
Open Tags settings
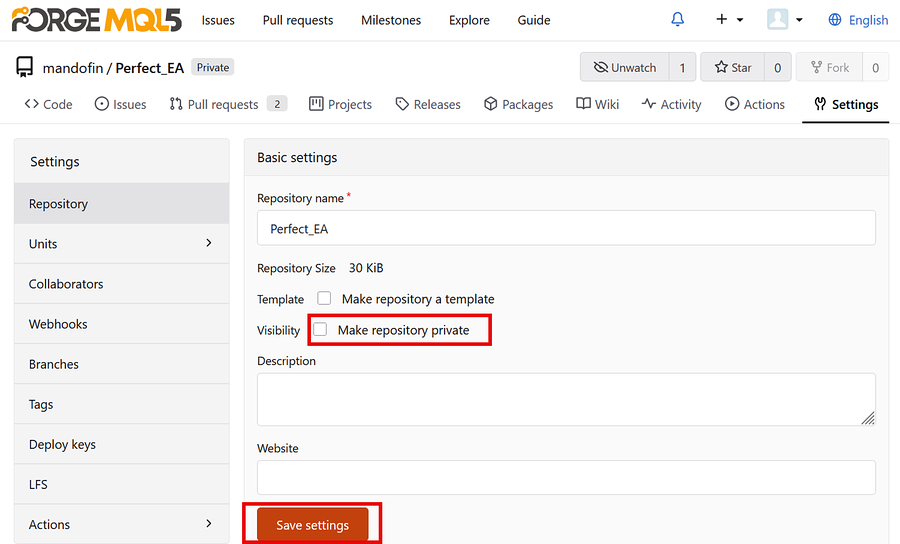[122, 405]
